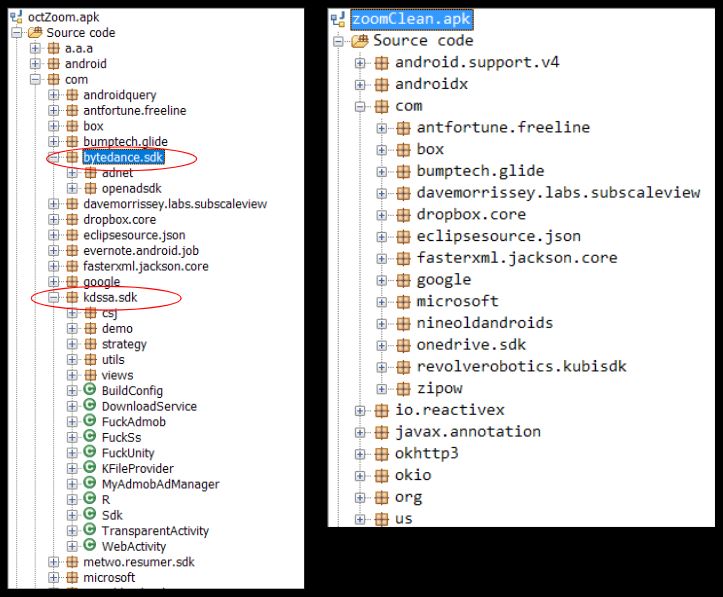723x597 pixels.
Task: Select evernote.android.job package
Action: (141, 251)
